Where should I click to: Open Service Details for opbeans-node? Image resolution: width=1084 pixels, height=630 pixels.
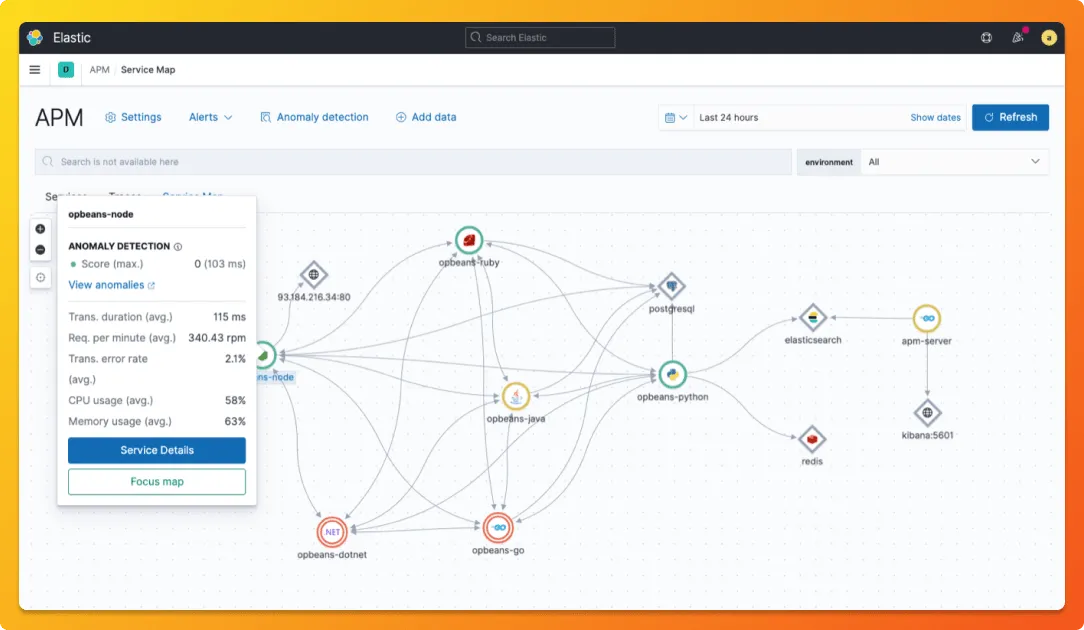157,450
